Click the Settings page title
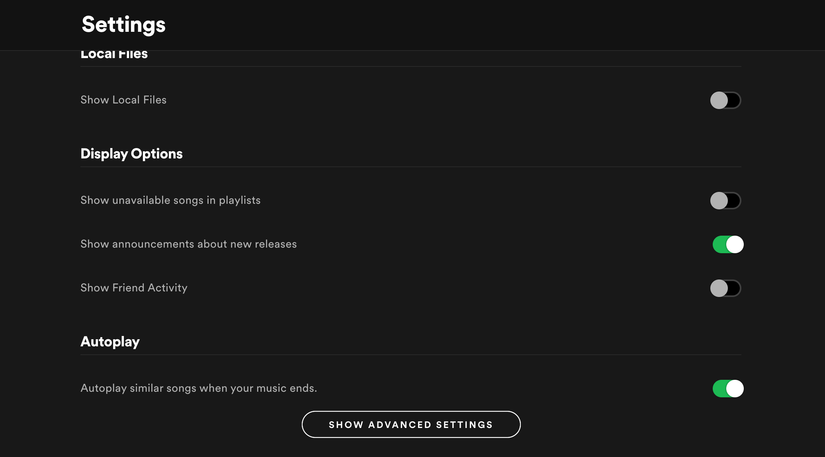825x457 pixels. tap(123, 24)
